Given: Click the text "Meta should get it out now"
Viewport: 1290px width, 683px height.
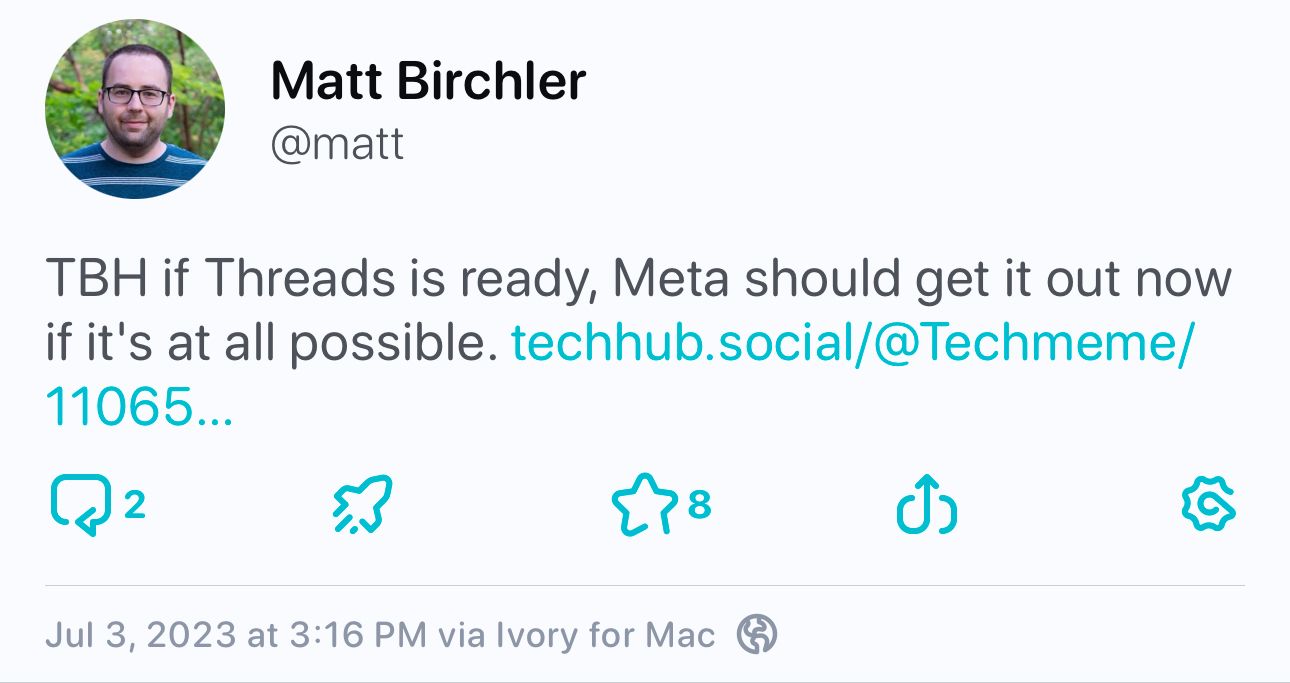Looking at the screenshot, I should 921,280.
